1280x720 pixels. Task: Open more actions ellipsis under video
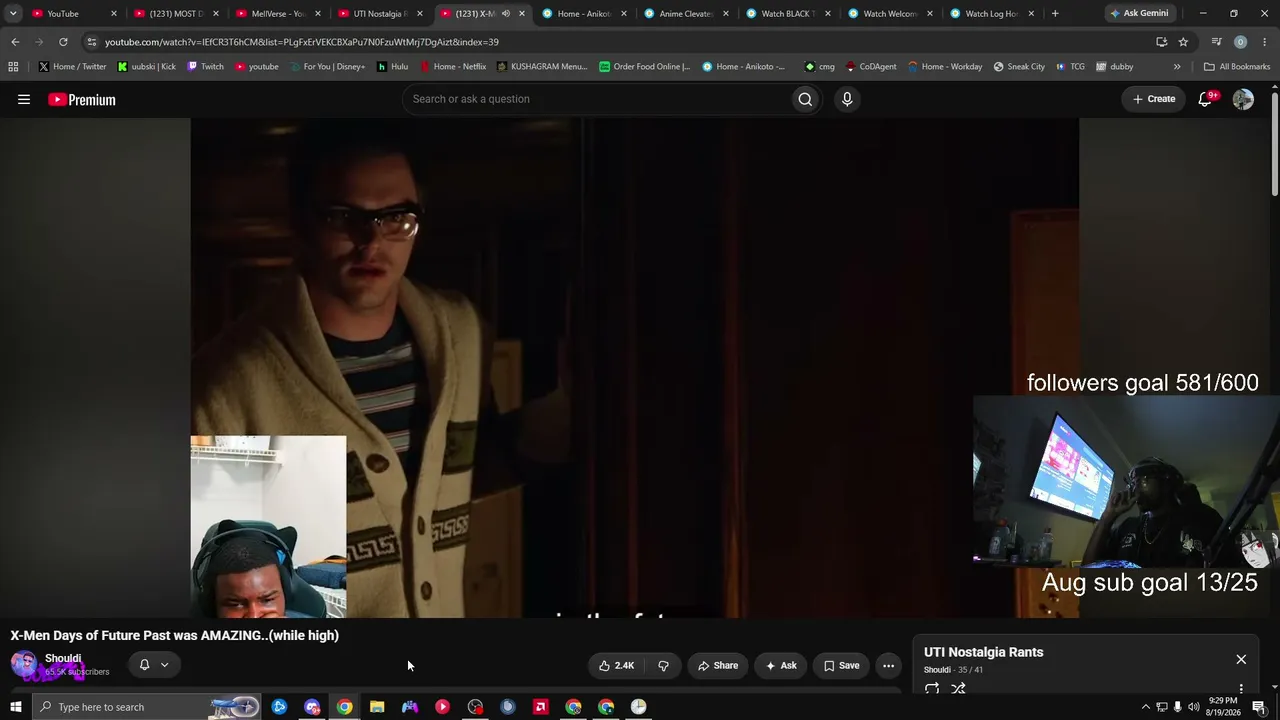888,666
